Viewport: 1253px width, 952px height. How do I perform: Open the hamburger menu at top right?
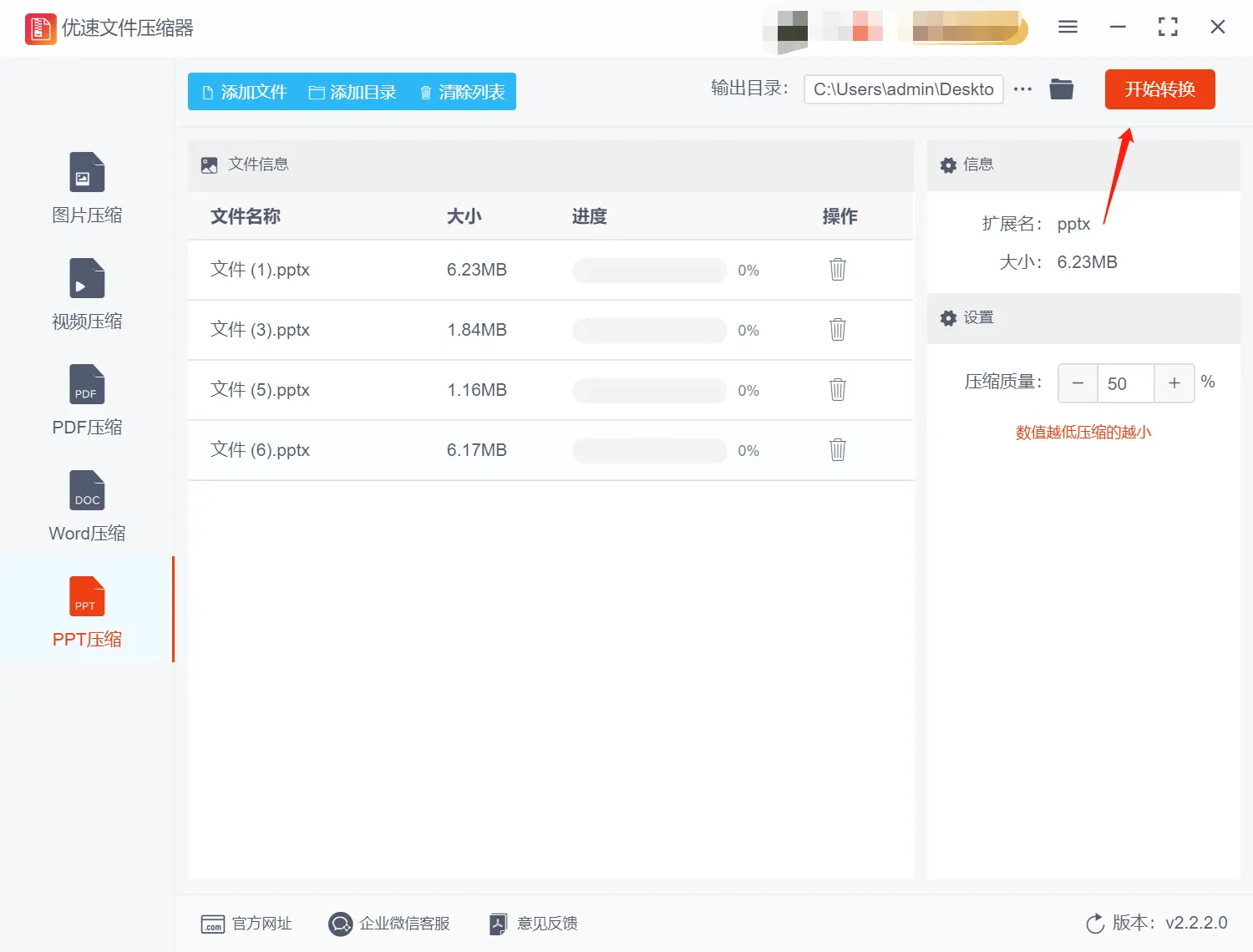1068,27
